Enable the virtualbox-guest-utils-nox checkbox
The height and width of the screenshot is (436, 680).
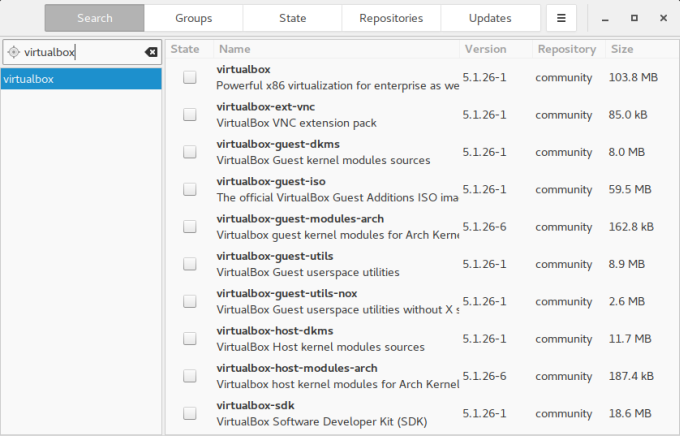(x=190, y=301)
